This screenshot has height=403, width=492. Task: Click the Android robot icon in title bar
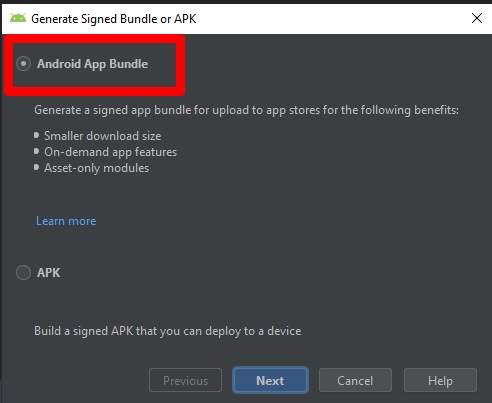click(x=18, y=18)
